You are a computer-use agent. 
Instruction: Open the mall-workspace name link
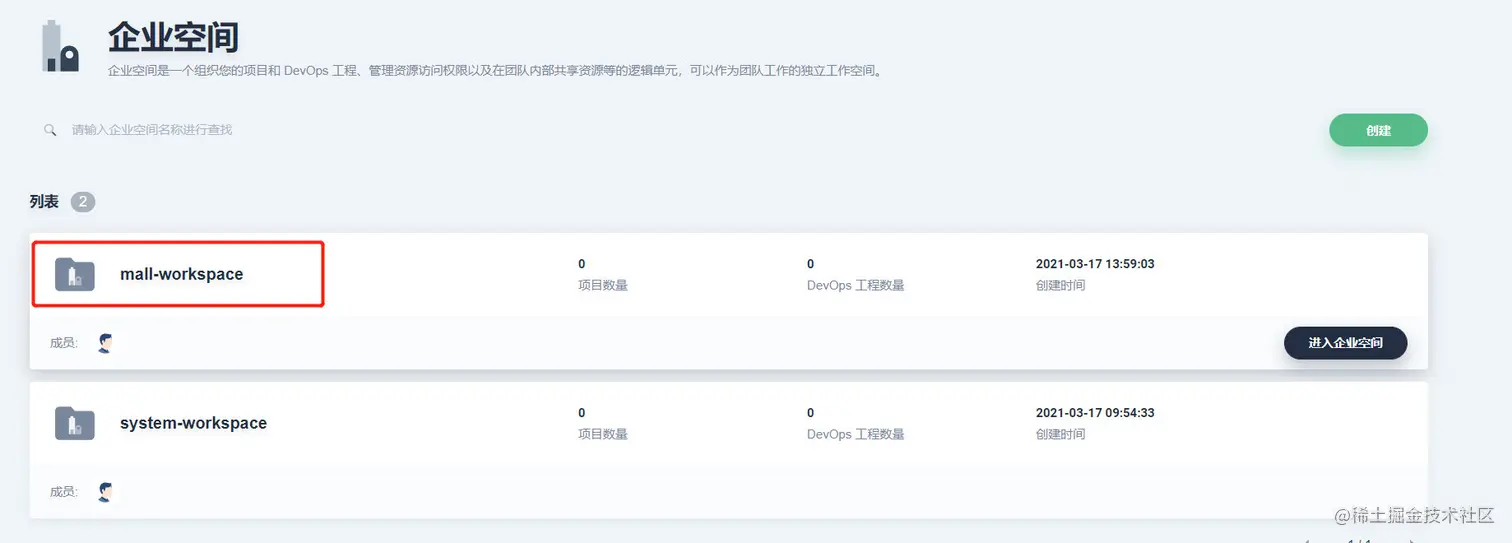click(x=181, y=274)
